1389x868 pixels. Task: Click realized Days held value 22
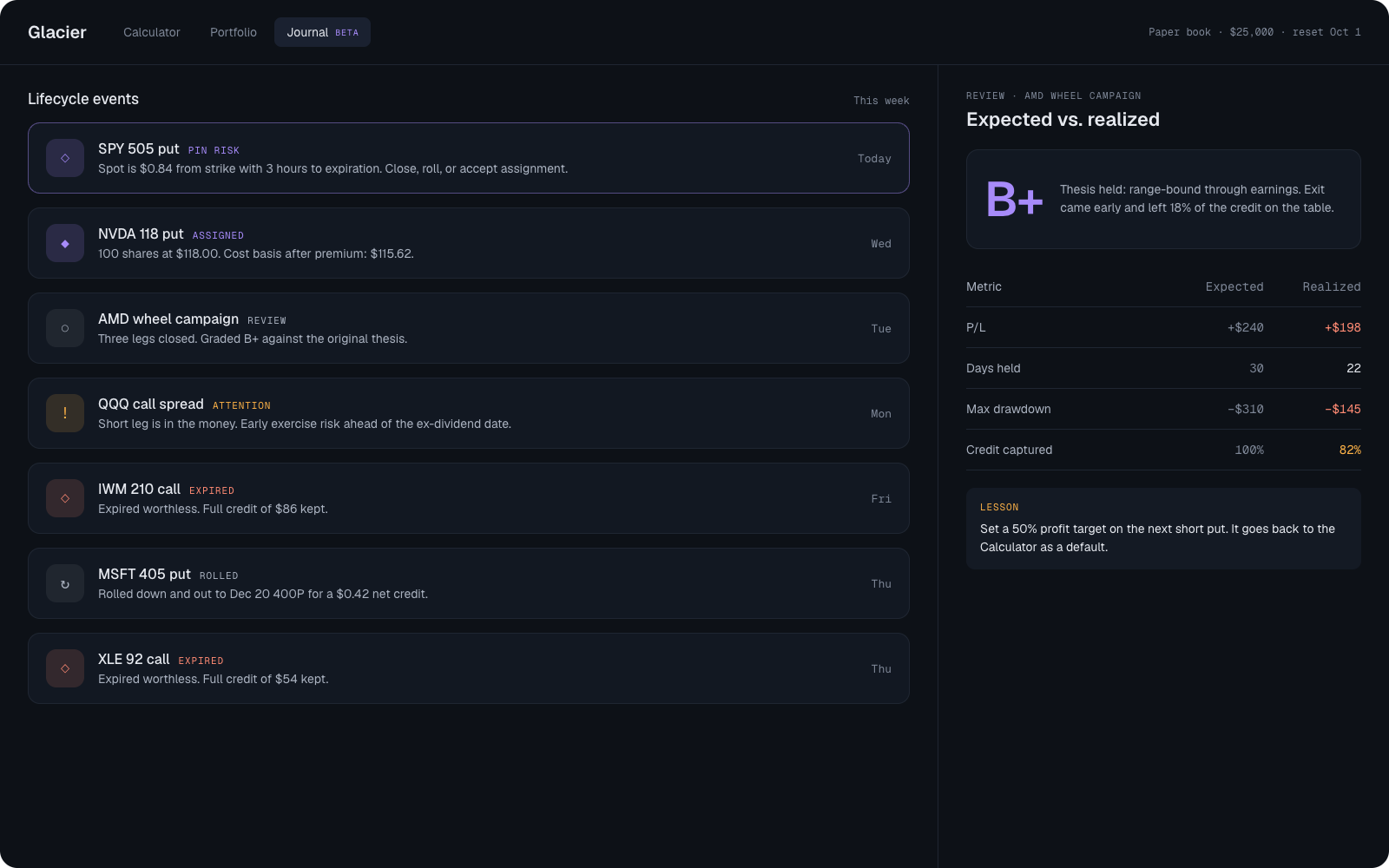pos(1353,368)
